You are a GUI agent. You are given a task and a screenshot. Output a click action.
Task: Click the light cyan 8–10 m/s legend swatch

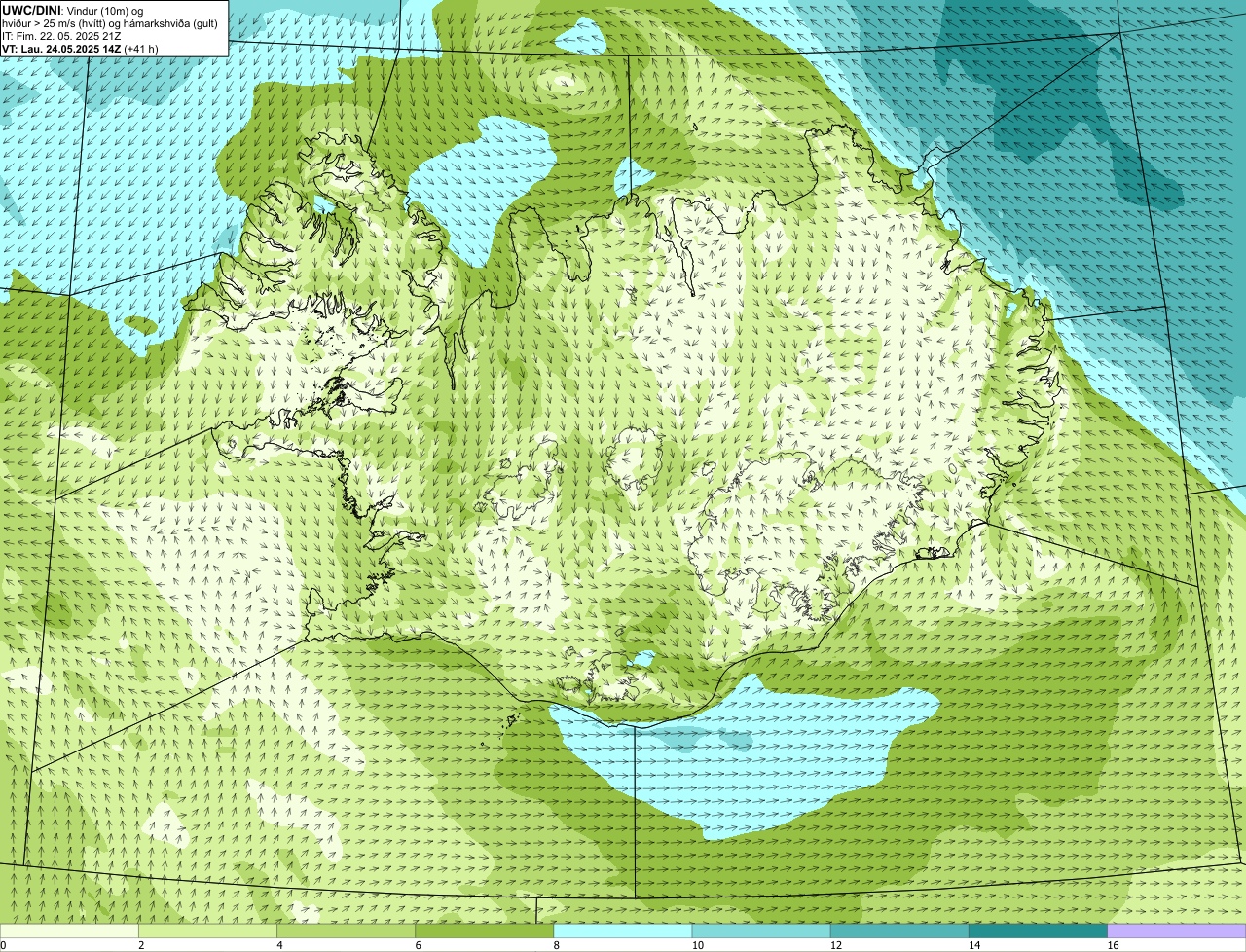[623, 932]
